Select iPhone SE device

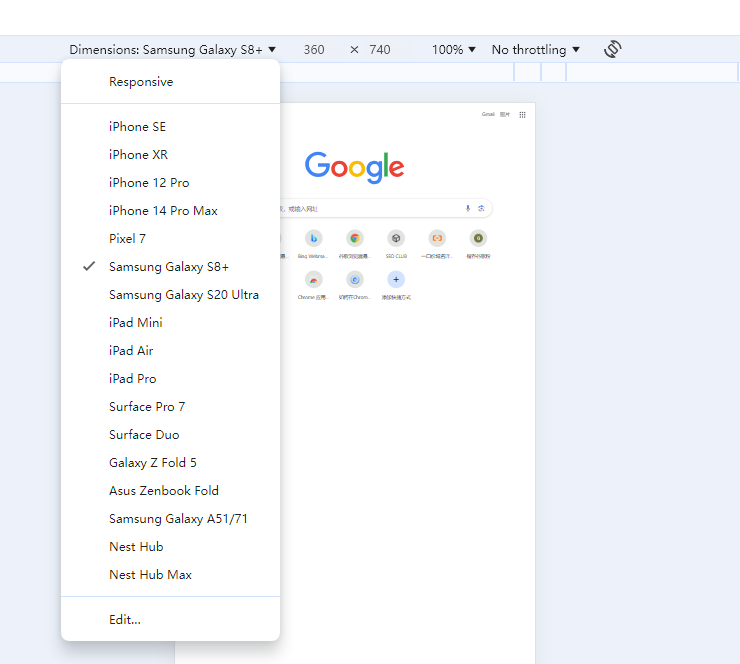[170, 126]
